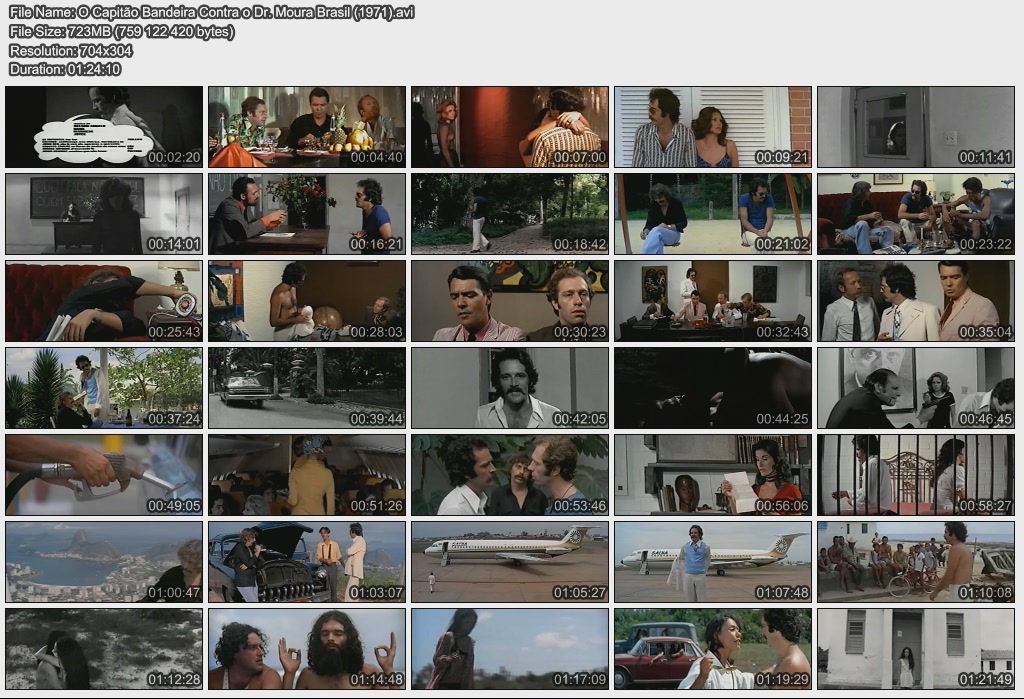Click the File Name text line
Screen dimensions: 1024x699
[x=211, y=12]
